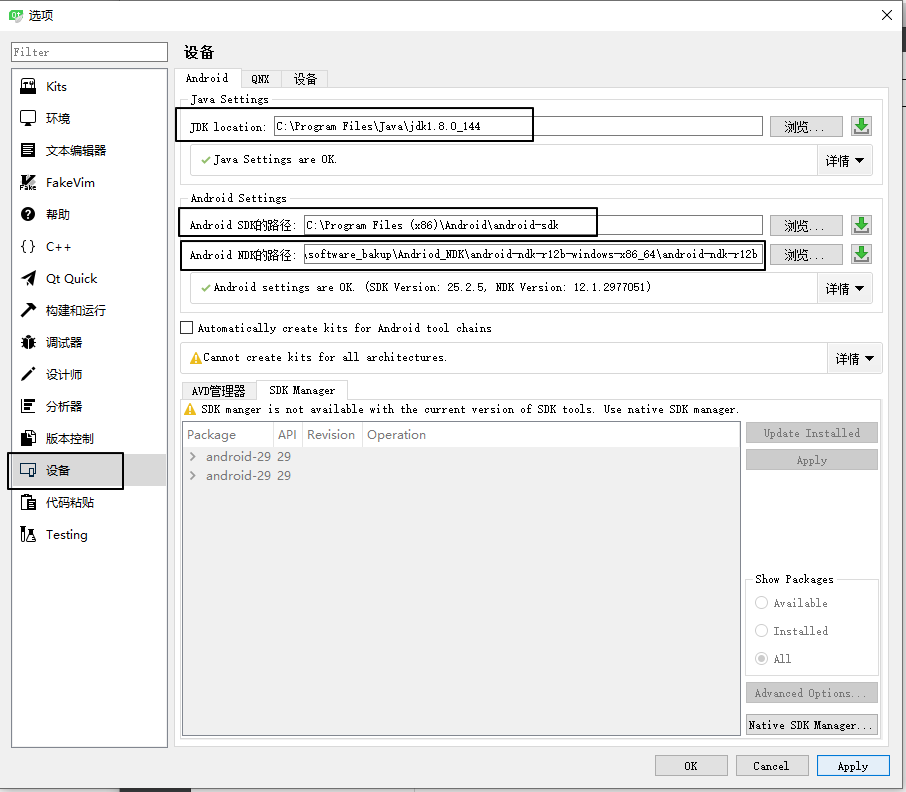Select the 调试器 (Debugger) sidebar icon
Screen dimensions: 906x792
(28, 342)
